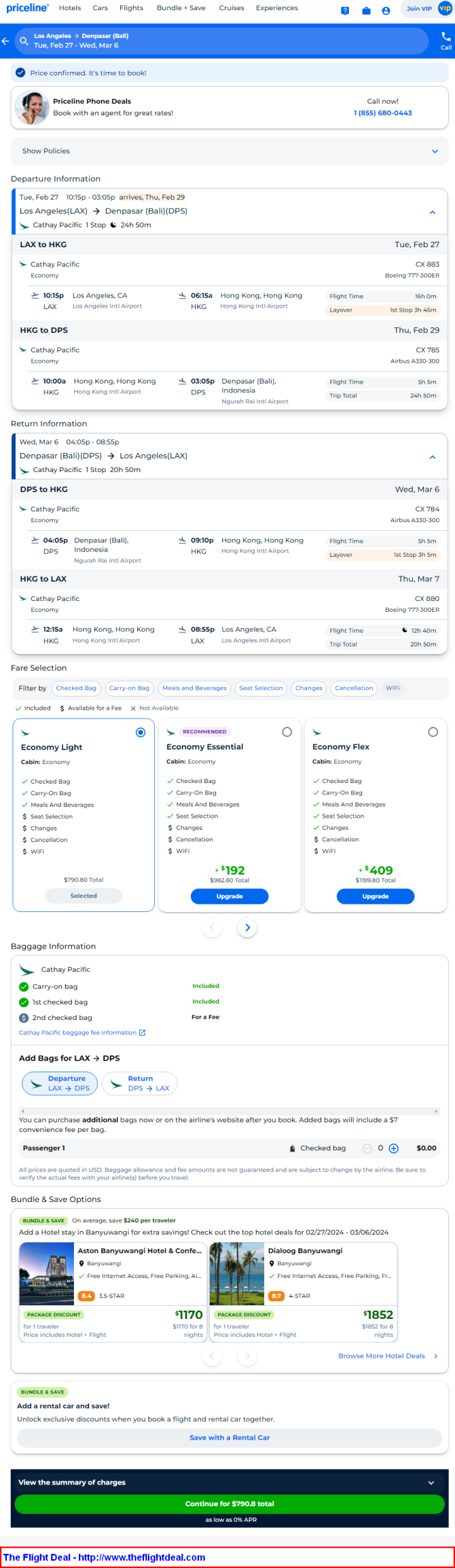Viewport: 455px width, 1568px height.
Task: Click next arrow in fare selection carousel
Action: [x=247, y=927]
